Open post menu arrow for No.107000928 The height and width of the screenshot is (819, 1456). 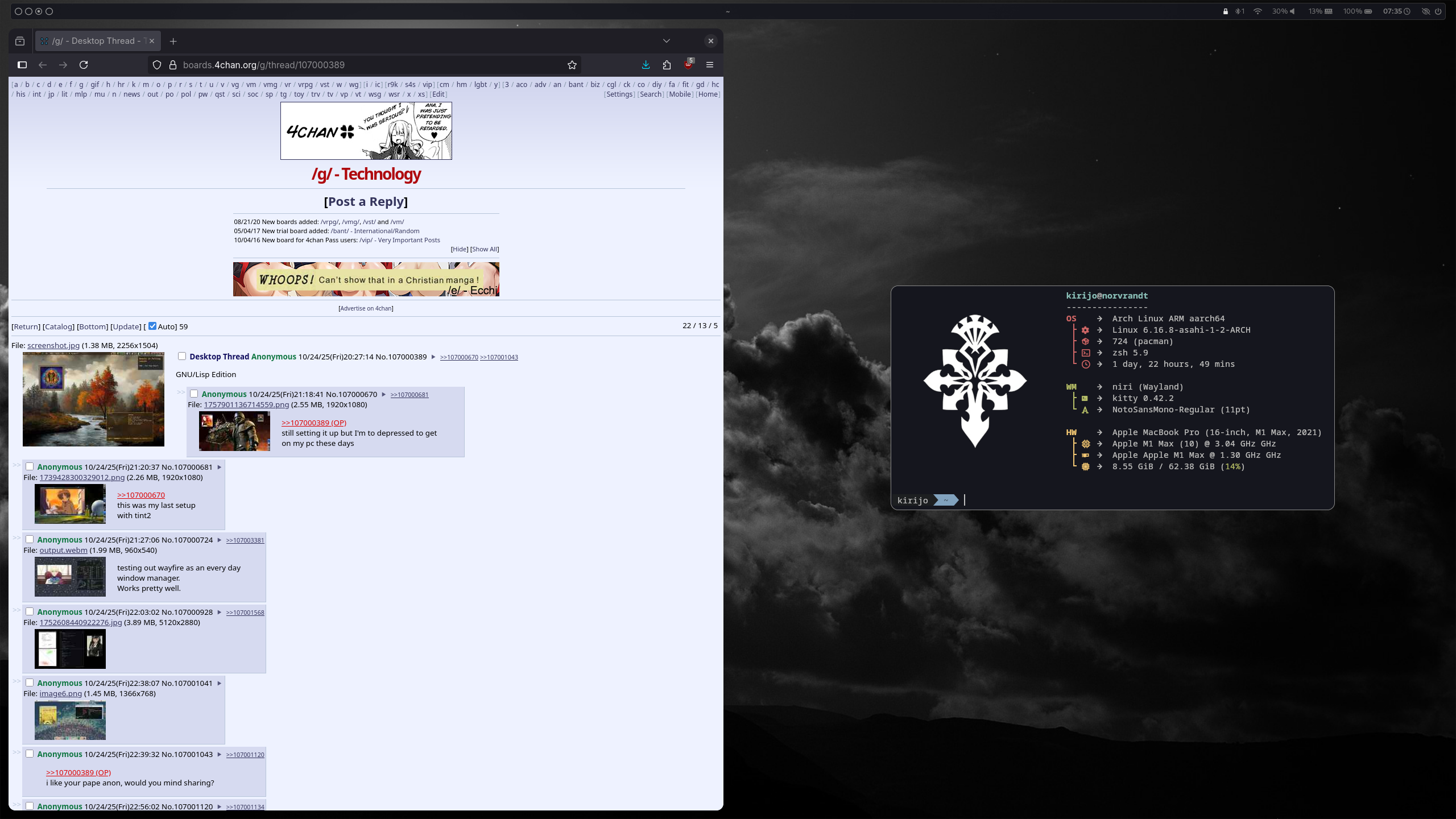click(x=219, y=613)
